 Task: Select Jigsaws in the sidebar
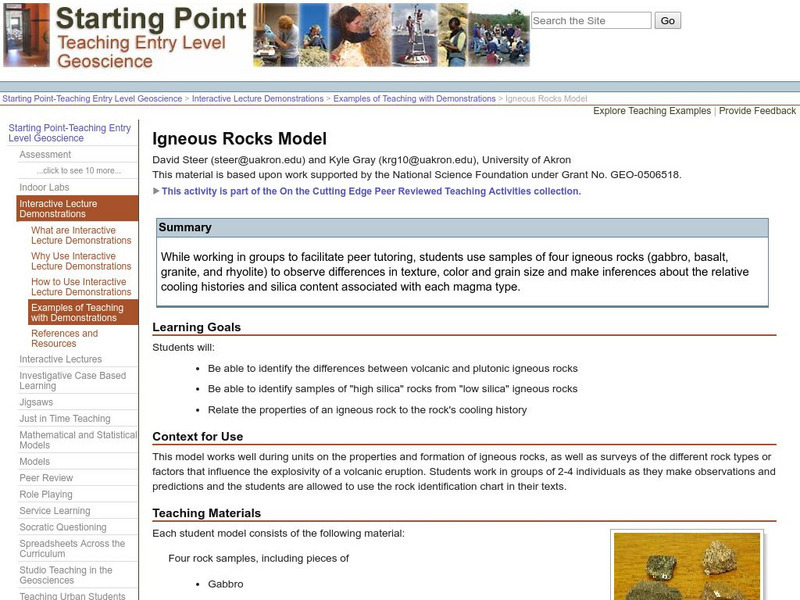[x=36, y=402]
